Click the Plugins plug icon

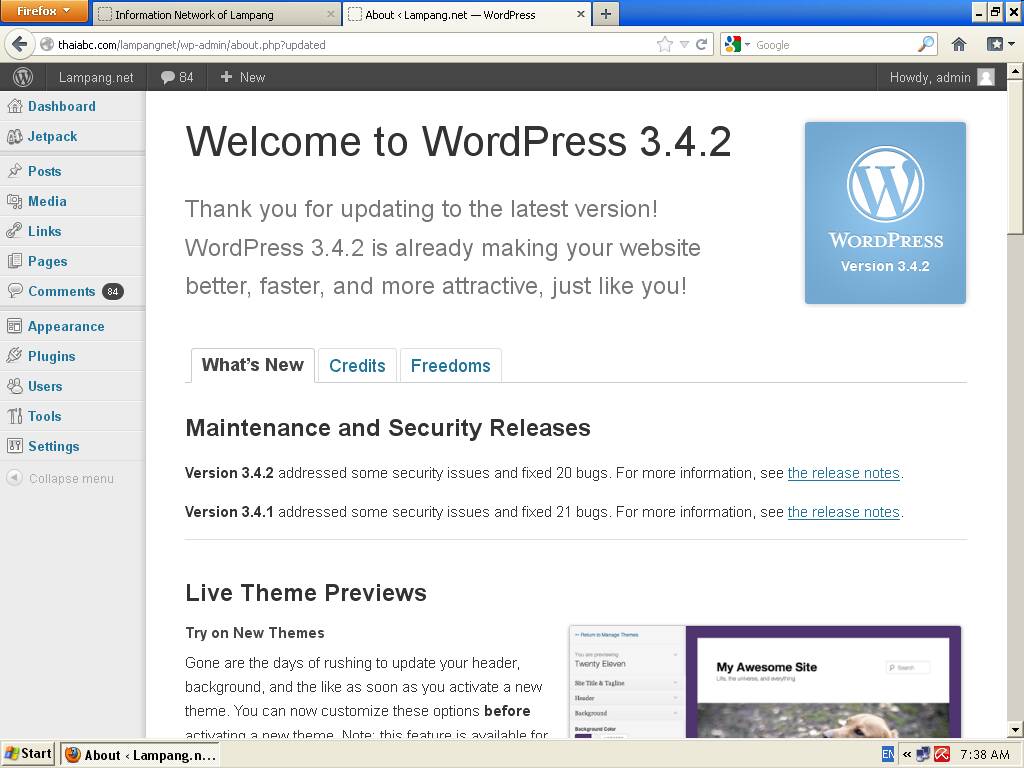(x=14, y=356)
